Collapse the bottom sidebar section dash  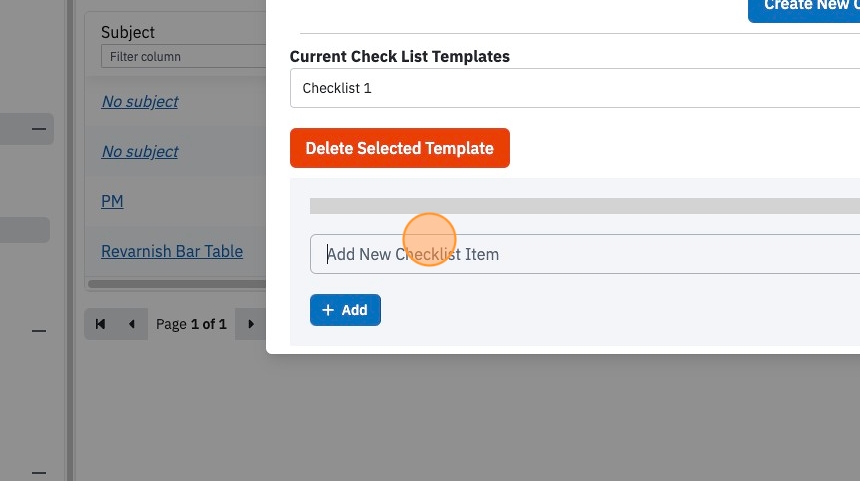(x=38, y=472)
